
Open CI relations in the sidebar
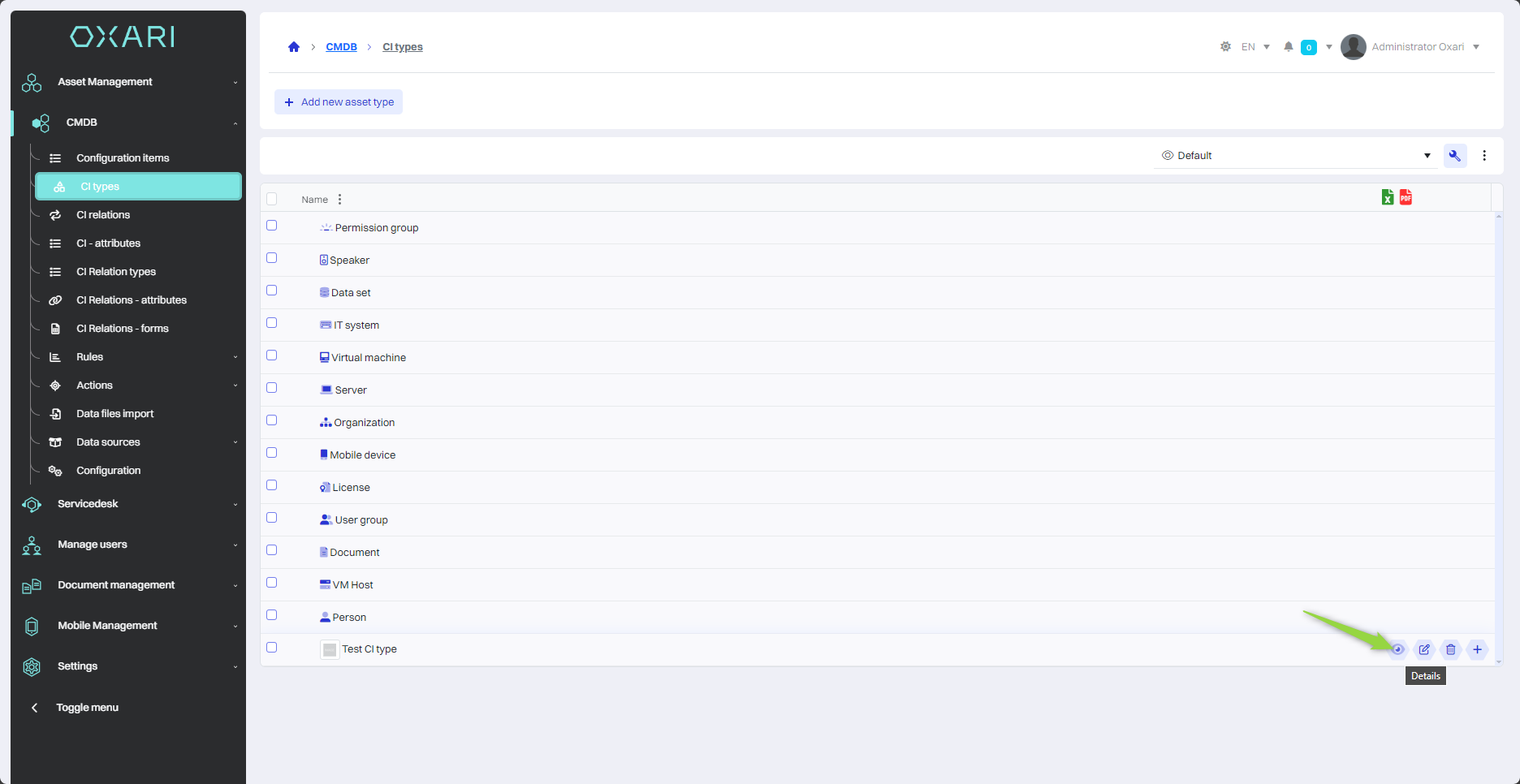[103, 215]
